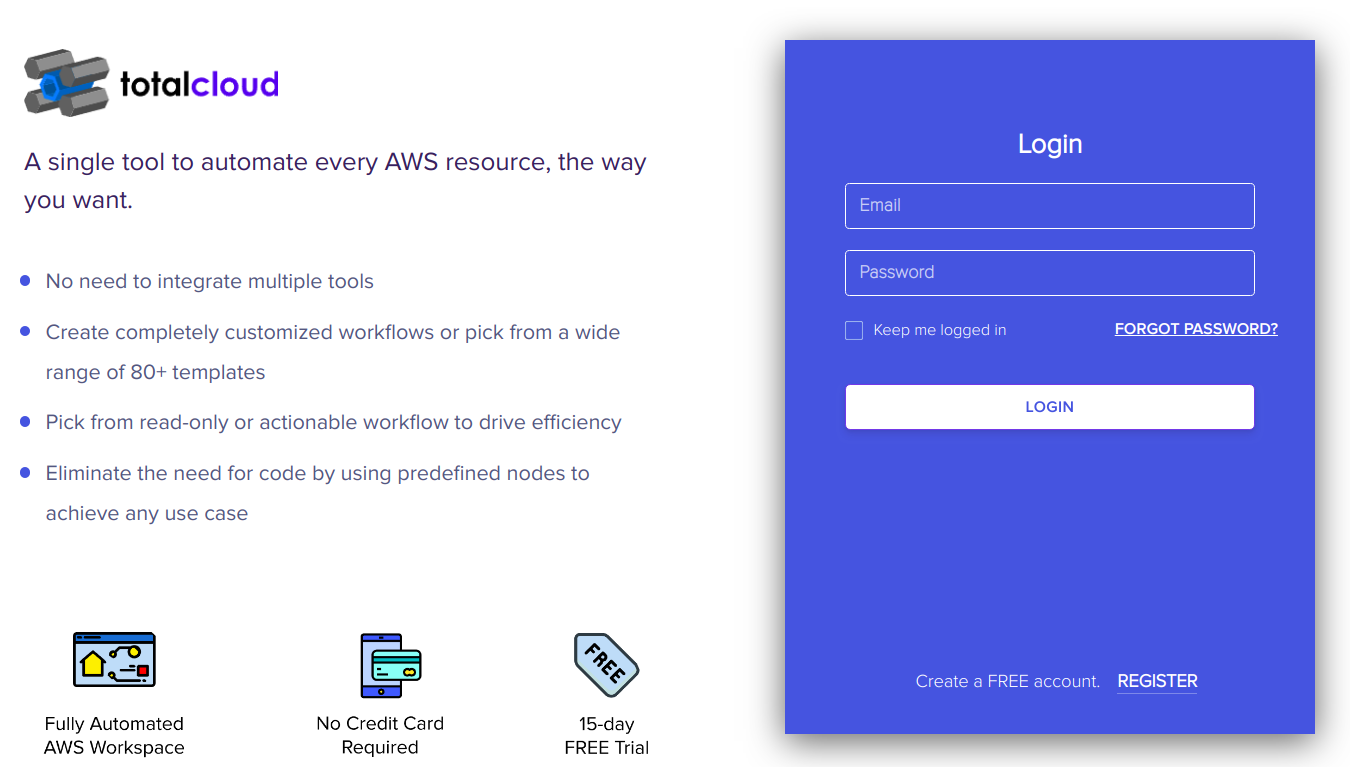Click the '15-day FREE Trial' caption
Image resolution: width=1350 pixels, height=767 pixels.
click(x=607, y=736)
